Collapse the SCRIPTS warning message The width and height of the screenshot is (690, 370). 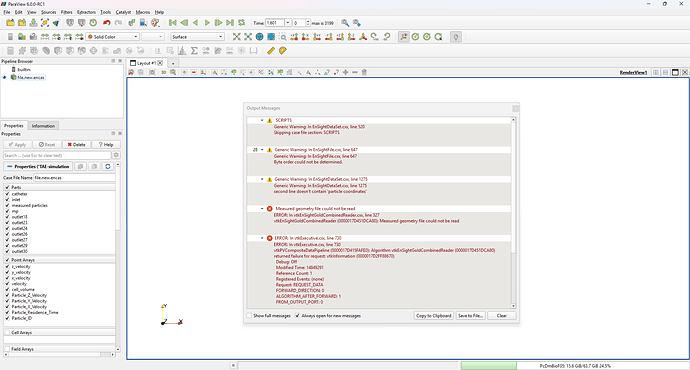[262, 120]
